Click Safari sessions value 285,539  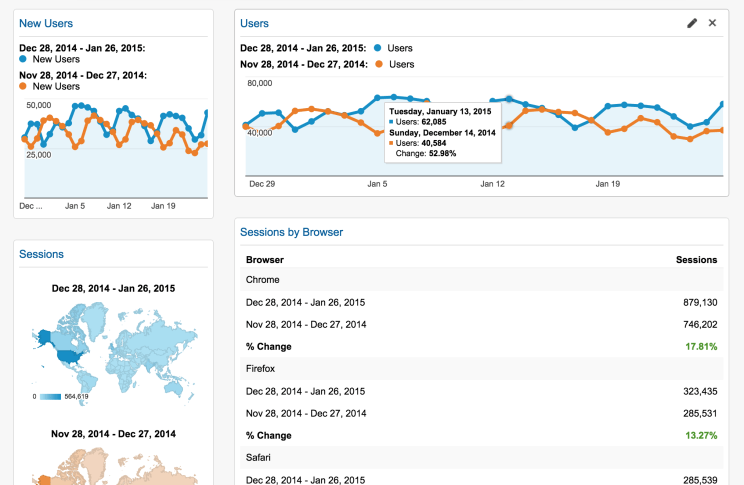click(700, 480)
